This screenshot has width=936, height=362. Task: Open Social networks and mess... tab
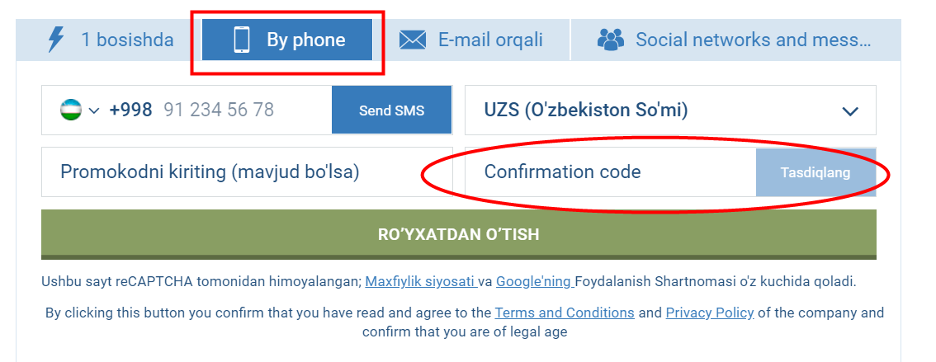pyautogui.click(x=735, y=40)
